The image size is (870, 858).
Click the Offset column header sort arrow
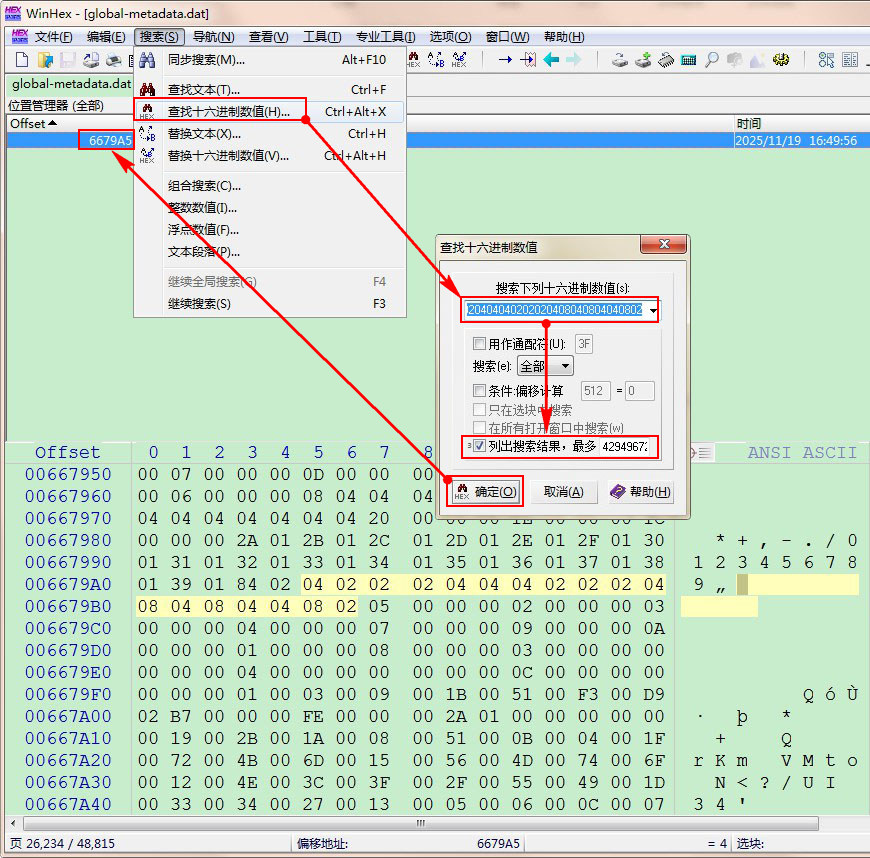point(53,123)
